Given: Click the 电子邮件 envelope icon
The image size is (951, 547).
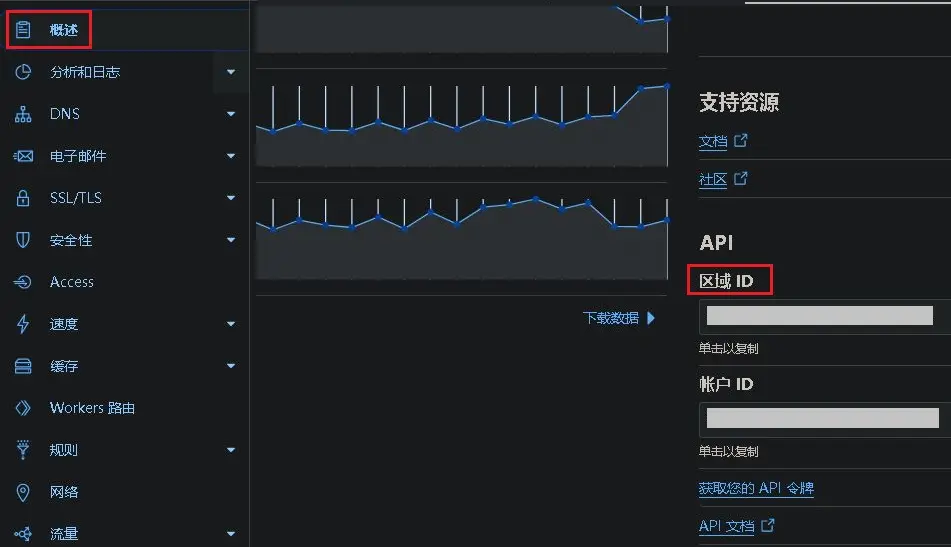Looking at the screenshot, I should tap(23, 156).
